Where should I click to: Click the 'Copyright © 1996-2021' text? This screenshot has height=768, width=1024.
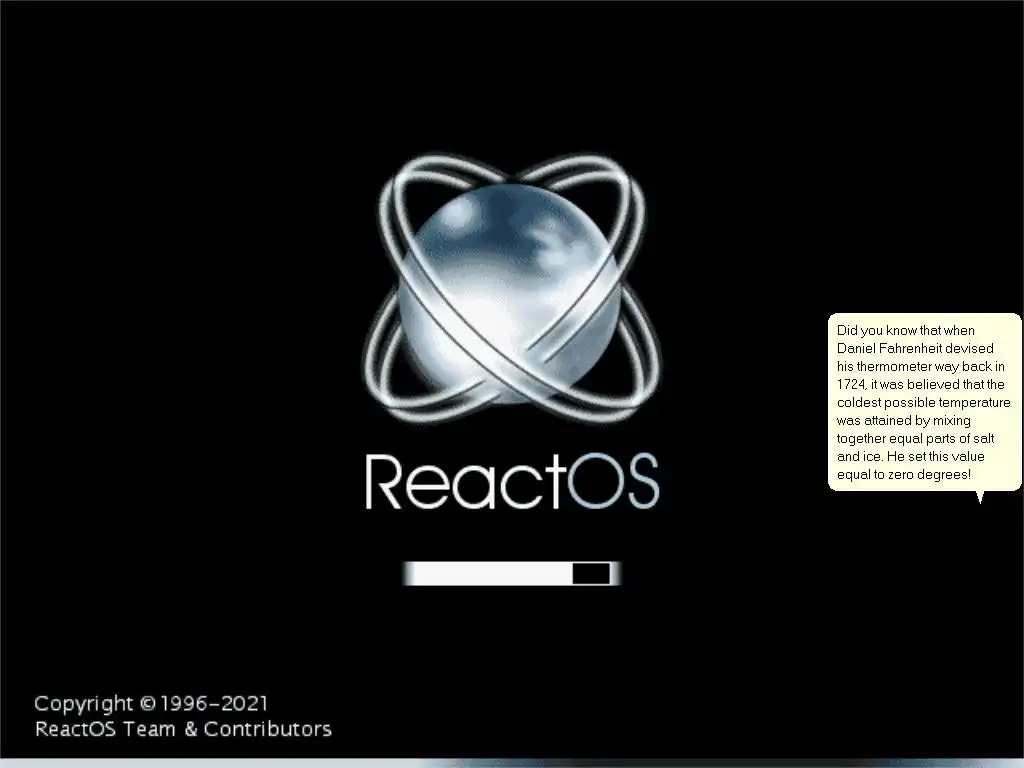(151, 703)
